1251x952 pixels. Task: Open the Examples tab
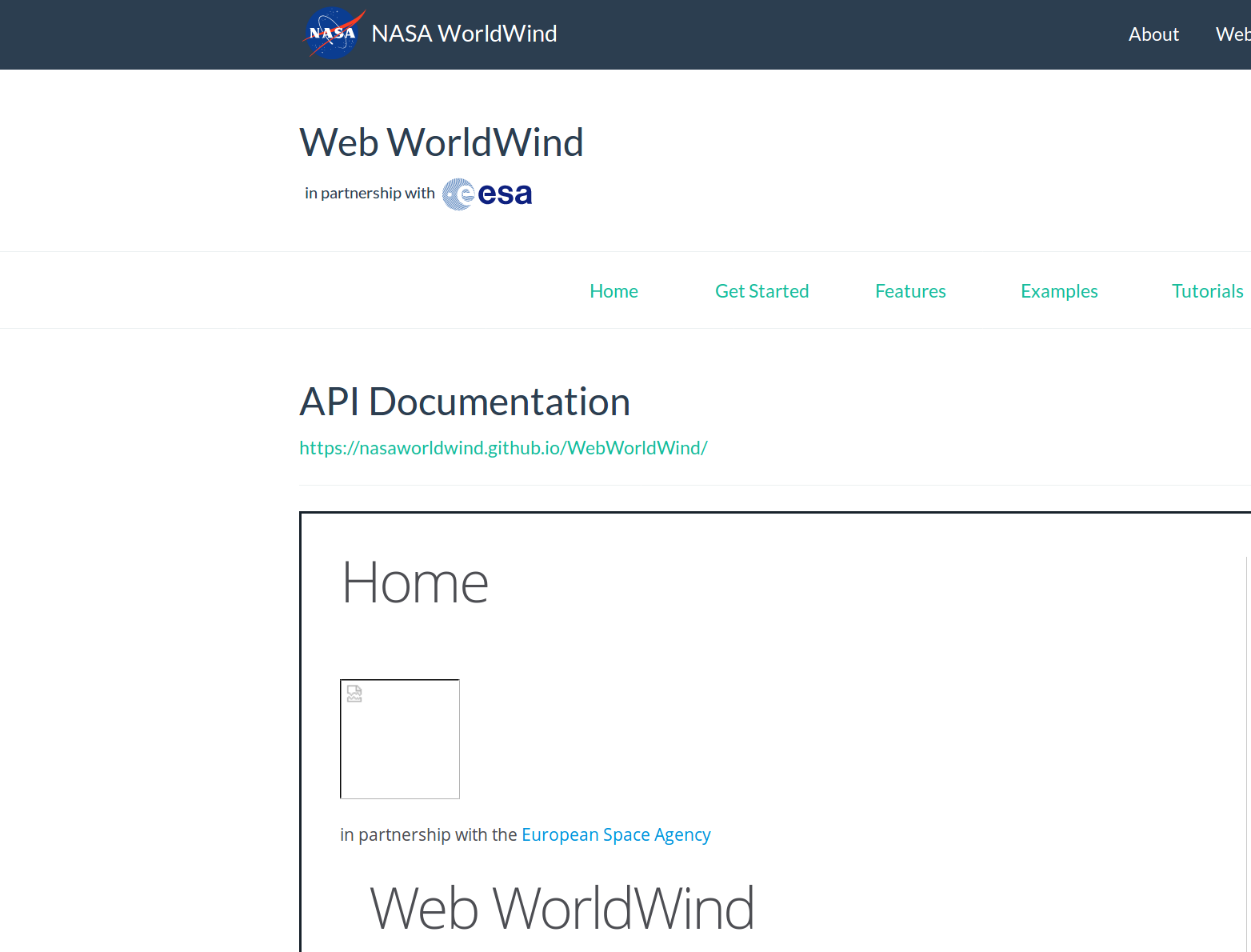1059,291
